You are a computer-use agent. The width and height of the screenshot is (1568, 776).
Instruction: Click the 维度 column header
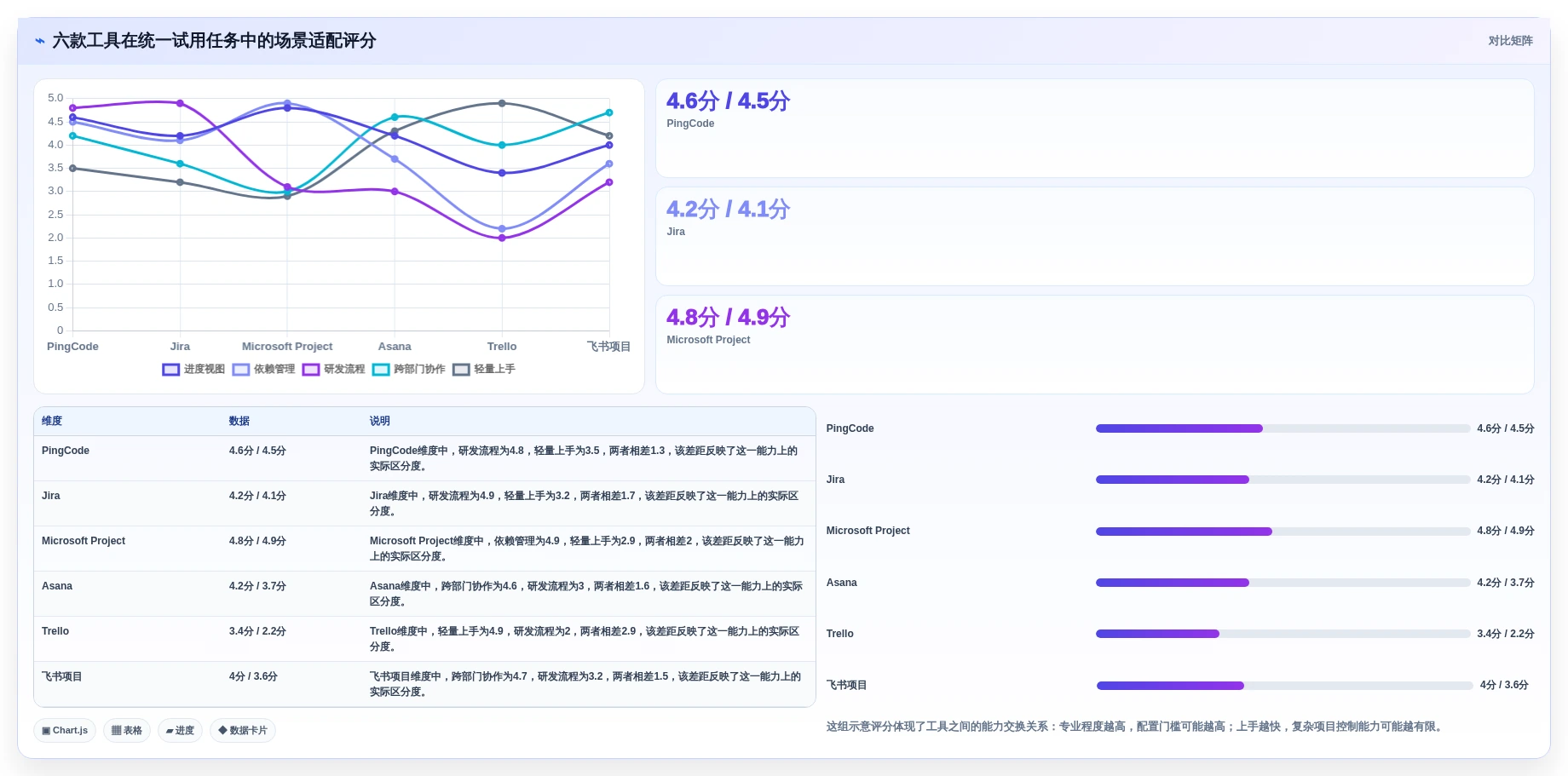click(x=52, y=421)
